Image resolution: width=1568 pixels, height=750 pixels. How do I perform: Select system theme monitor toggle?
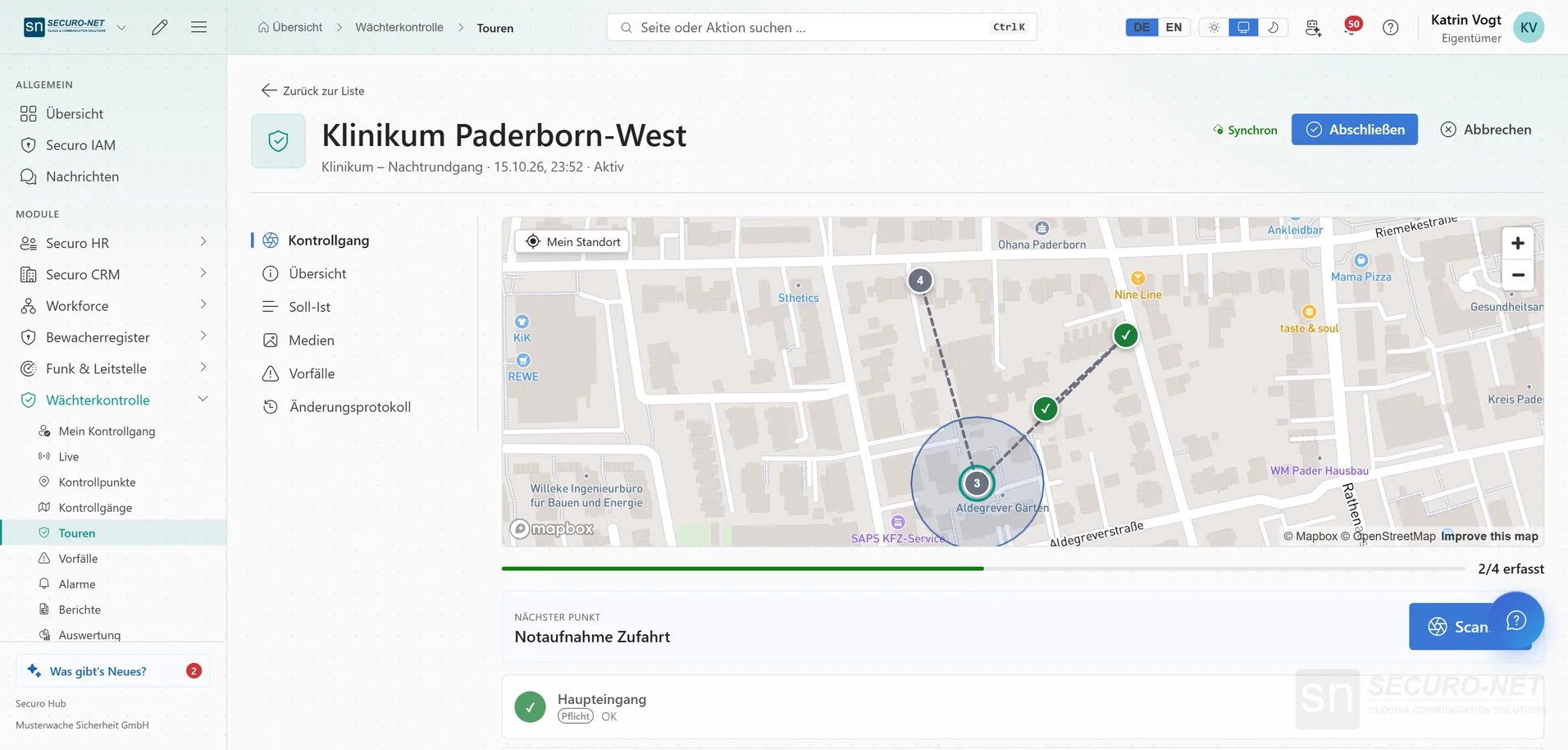(x=1243, y=27)
